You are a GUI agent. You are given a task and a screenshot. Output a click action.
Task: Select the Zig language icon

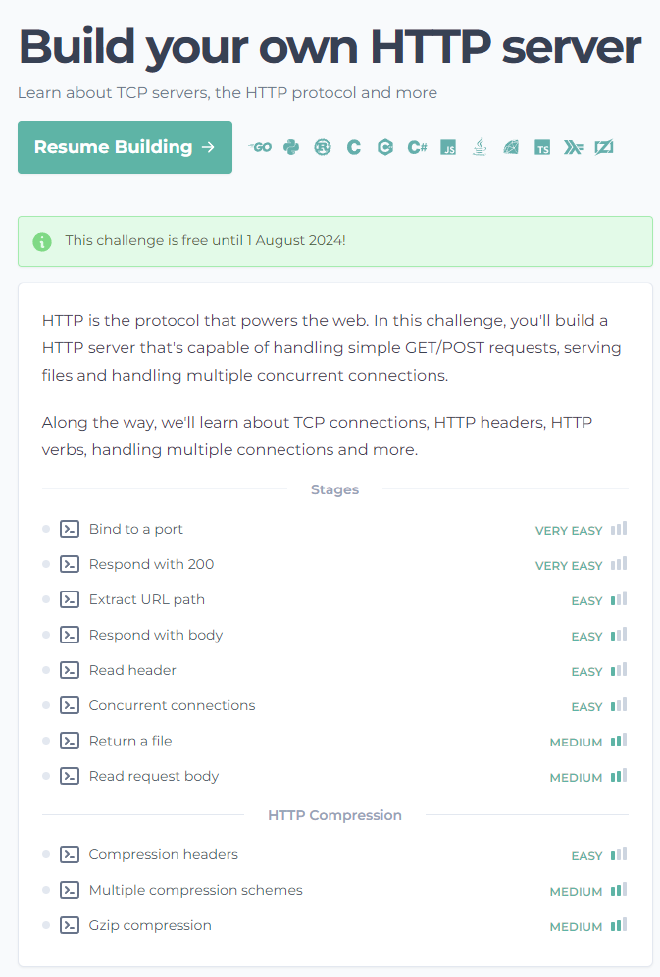pos(604,146)
